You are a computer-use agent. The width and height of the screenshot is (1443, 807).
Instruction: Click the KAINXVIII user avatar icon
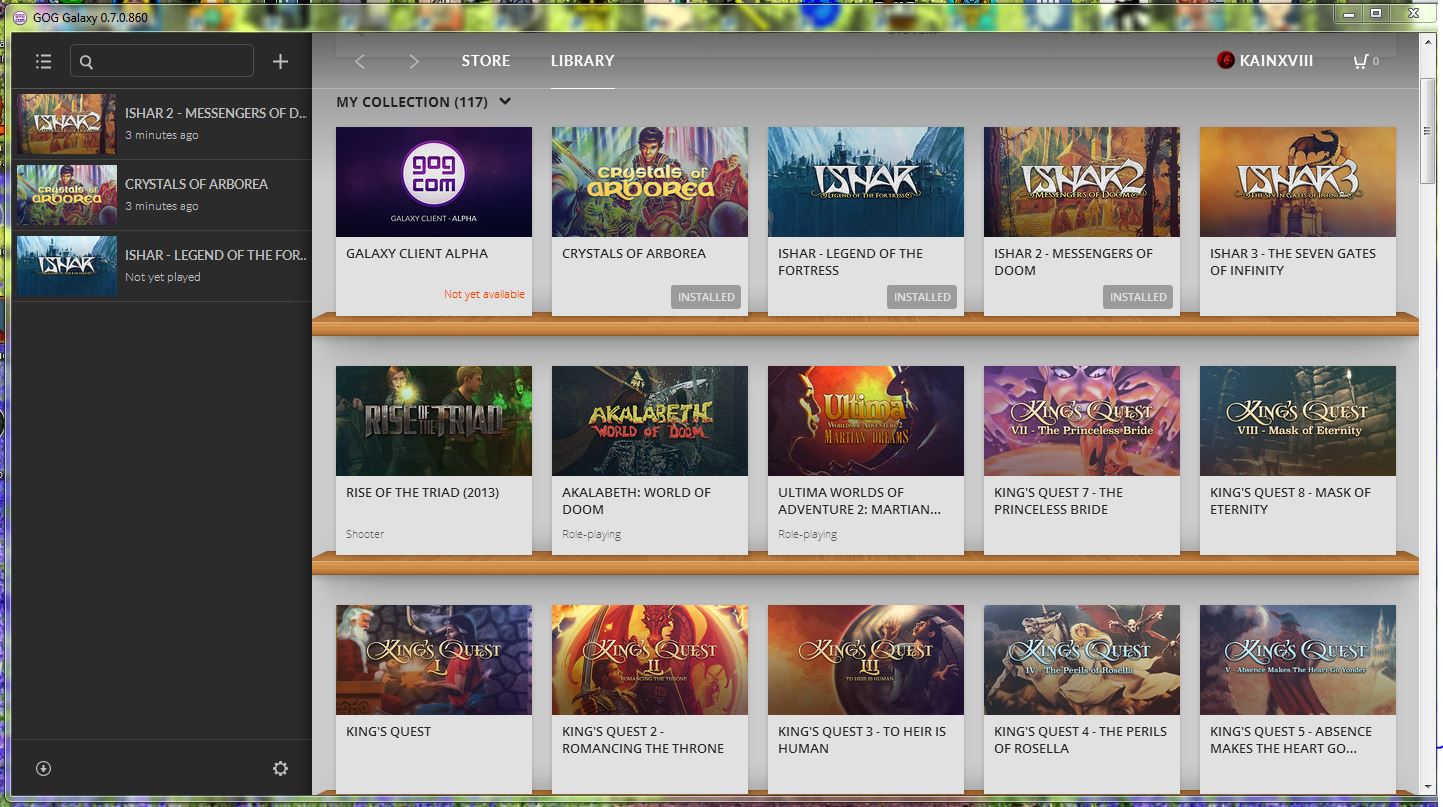[x=1225, y=61]
